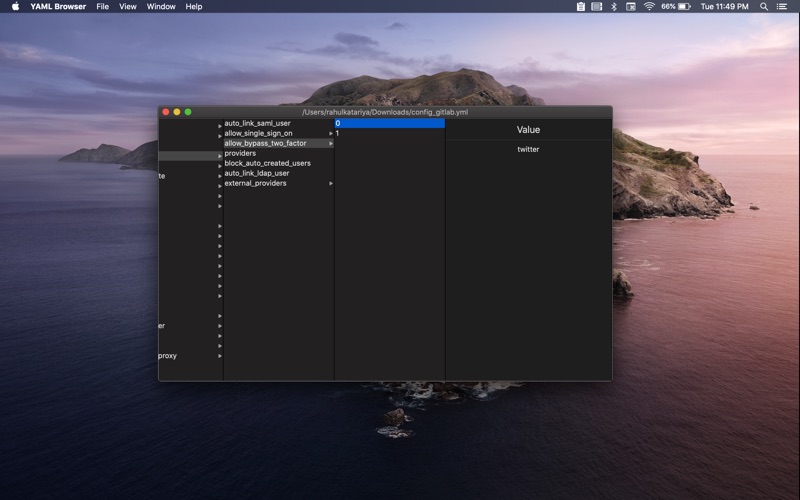Open Spotlight search magnifier
The width and height of the screenshot is (800, 500).
click(x=764, y=7)
